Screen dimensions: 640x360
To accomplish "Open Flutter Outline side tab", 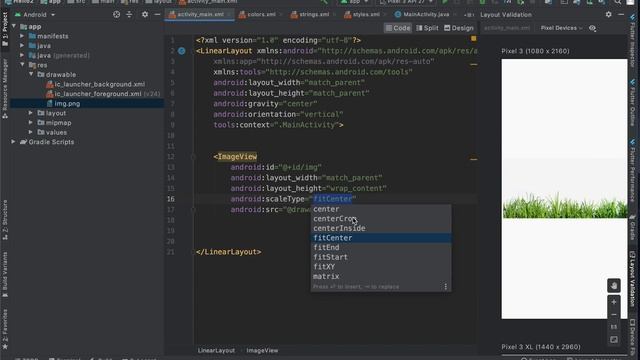I will pos(632,102).
